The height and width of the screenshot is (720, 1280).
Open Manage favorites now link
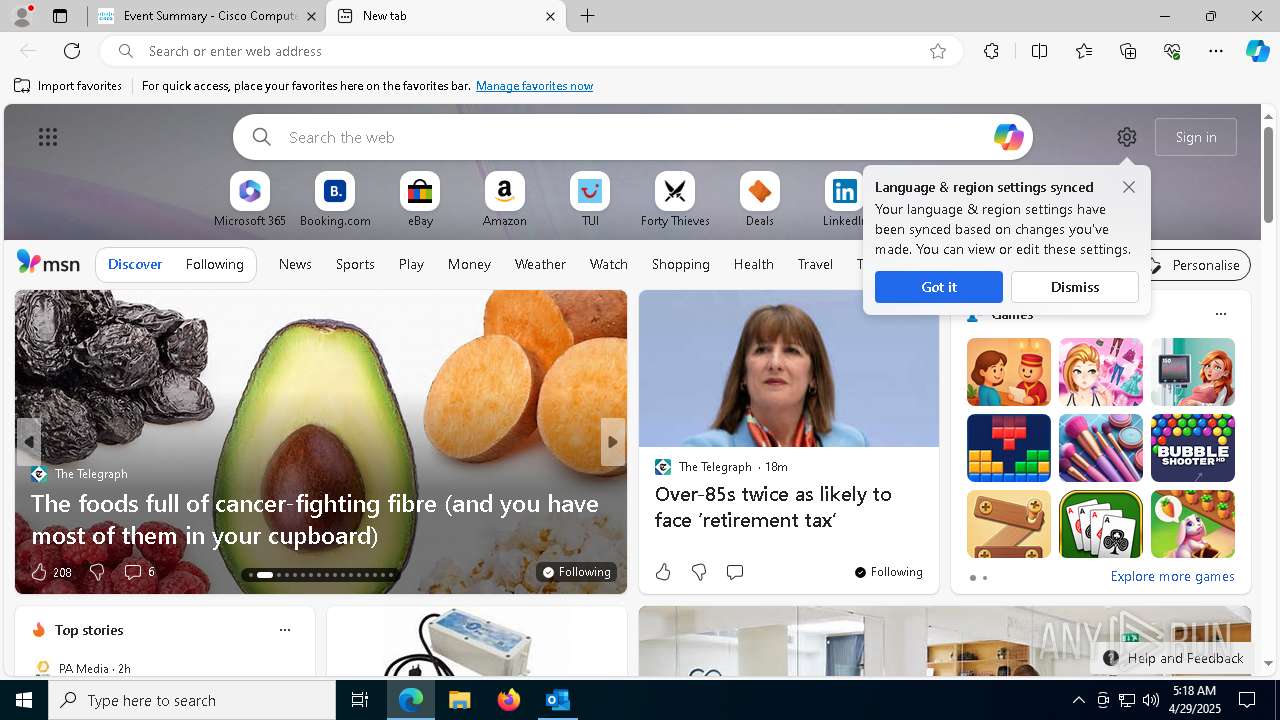point(534,86)
